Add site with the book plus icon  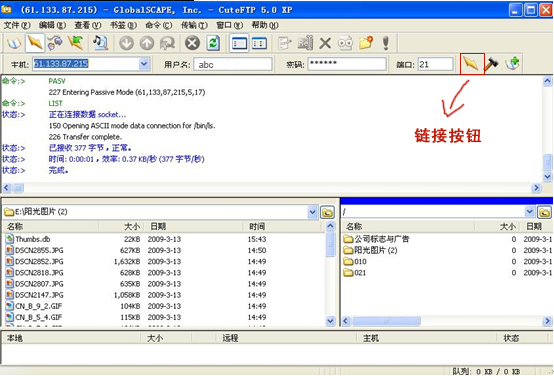(512, 64)
